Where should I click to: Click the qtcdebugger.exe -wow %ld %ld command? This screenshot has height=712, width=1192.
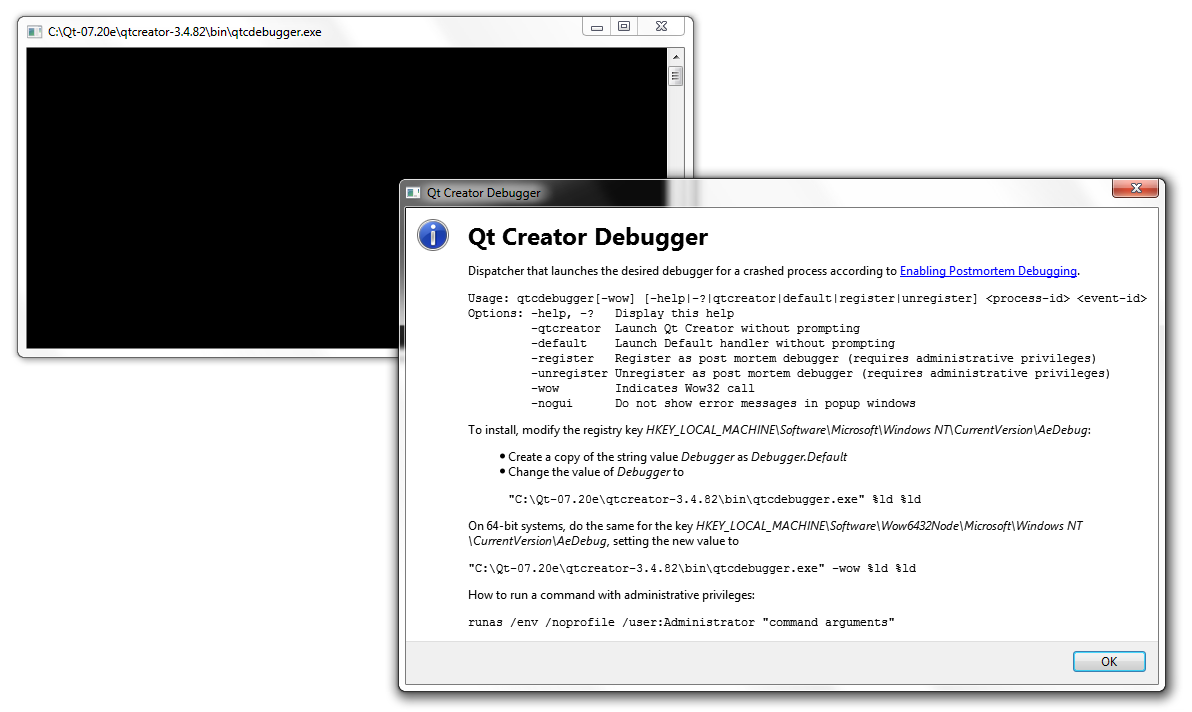(x=692, y=568)
